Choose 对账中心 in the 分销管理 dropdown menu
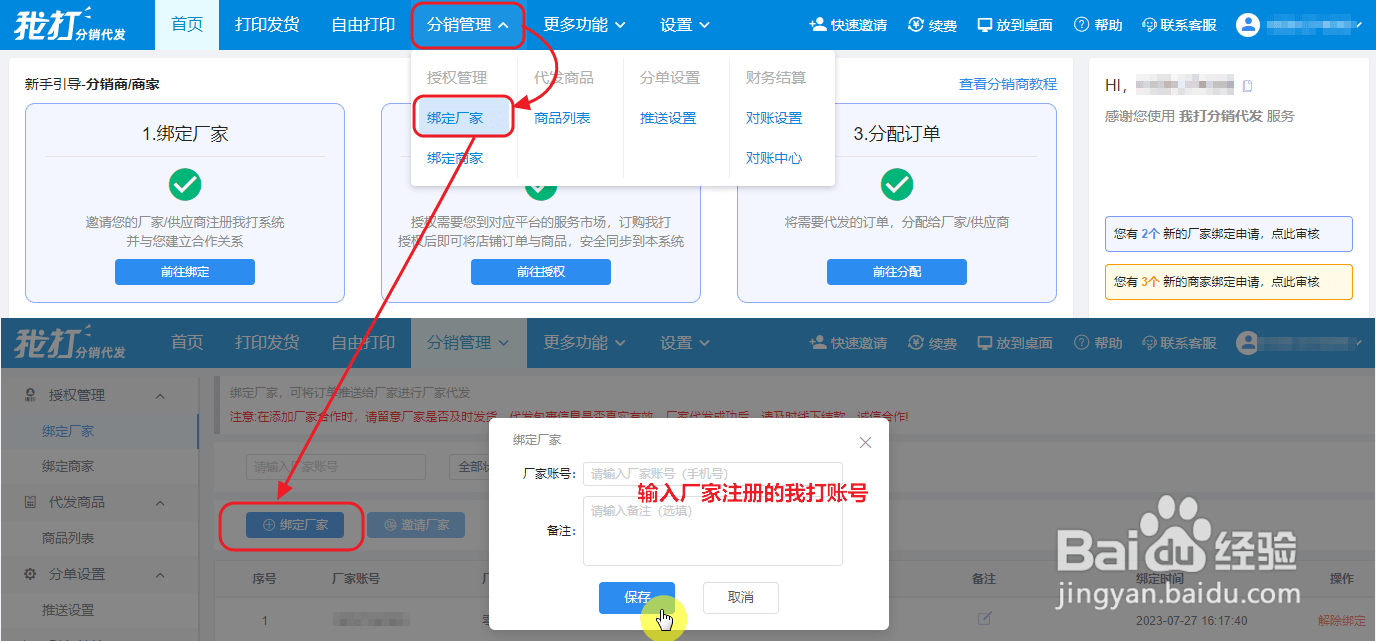Screen dimensions: 1376x641 tap(774, 158)
